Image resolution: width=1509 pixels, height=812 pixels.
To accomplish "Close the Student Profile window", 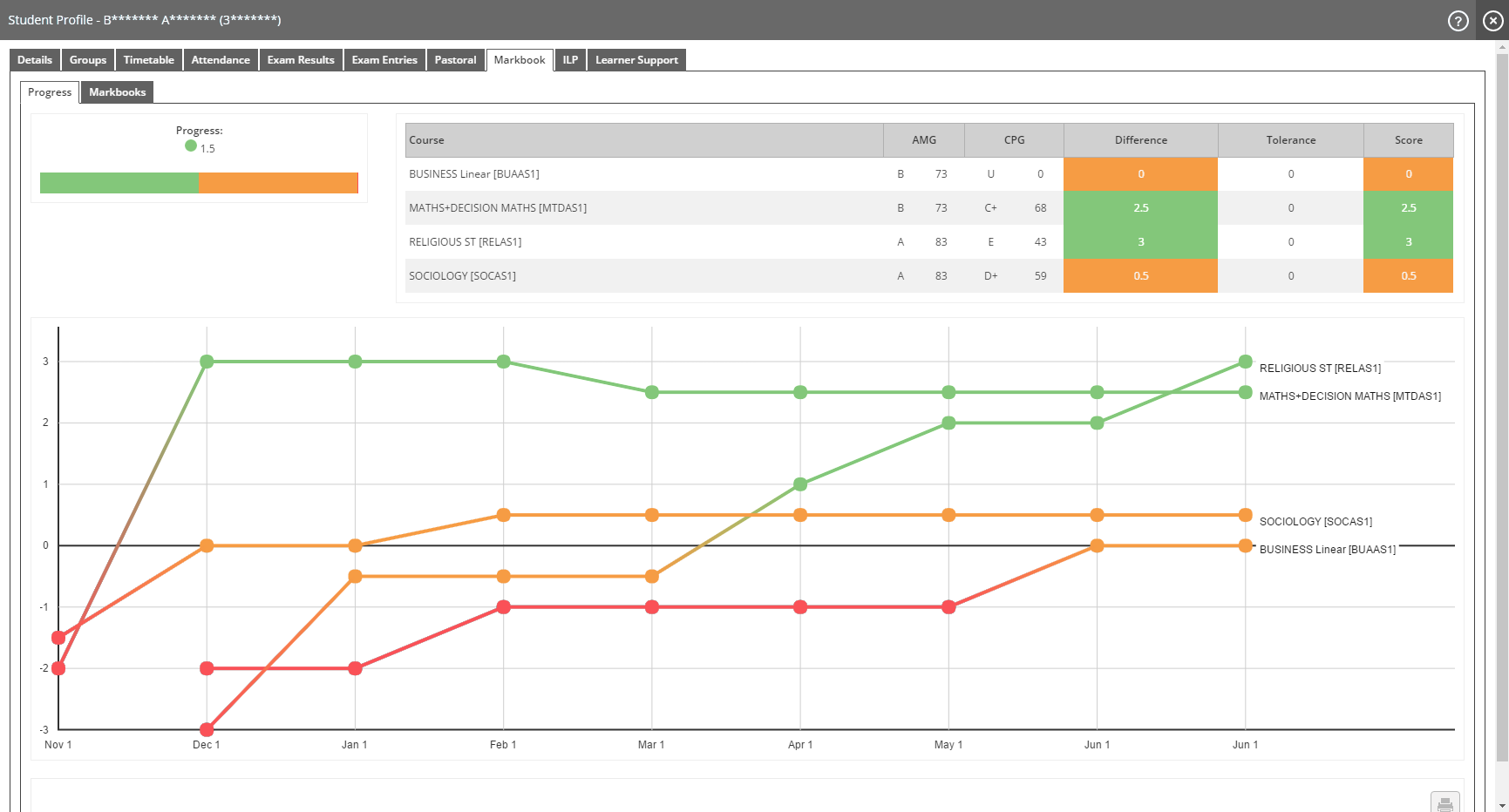I will pyautogui.click(x=1492, y=21).
